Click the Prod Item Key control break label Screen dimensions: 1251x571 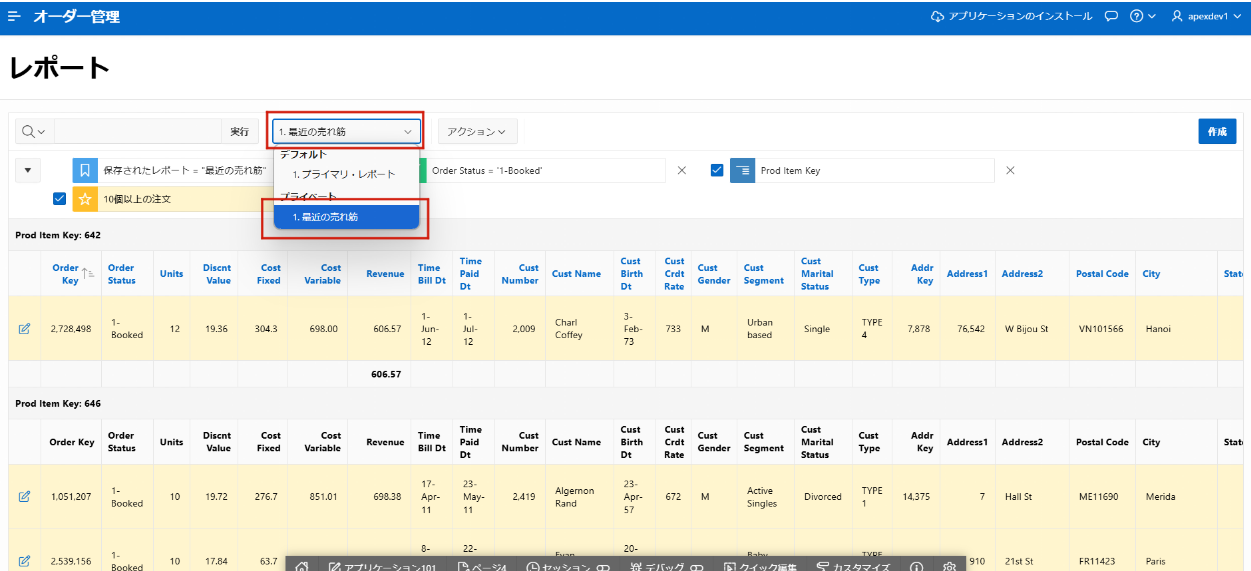click(790, 171)
